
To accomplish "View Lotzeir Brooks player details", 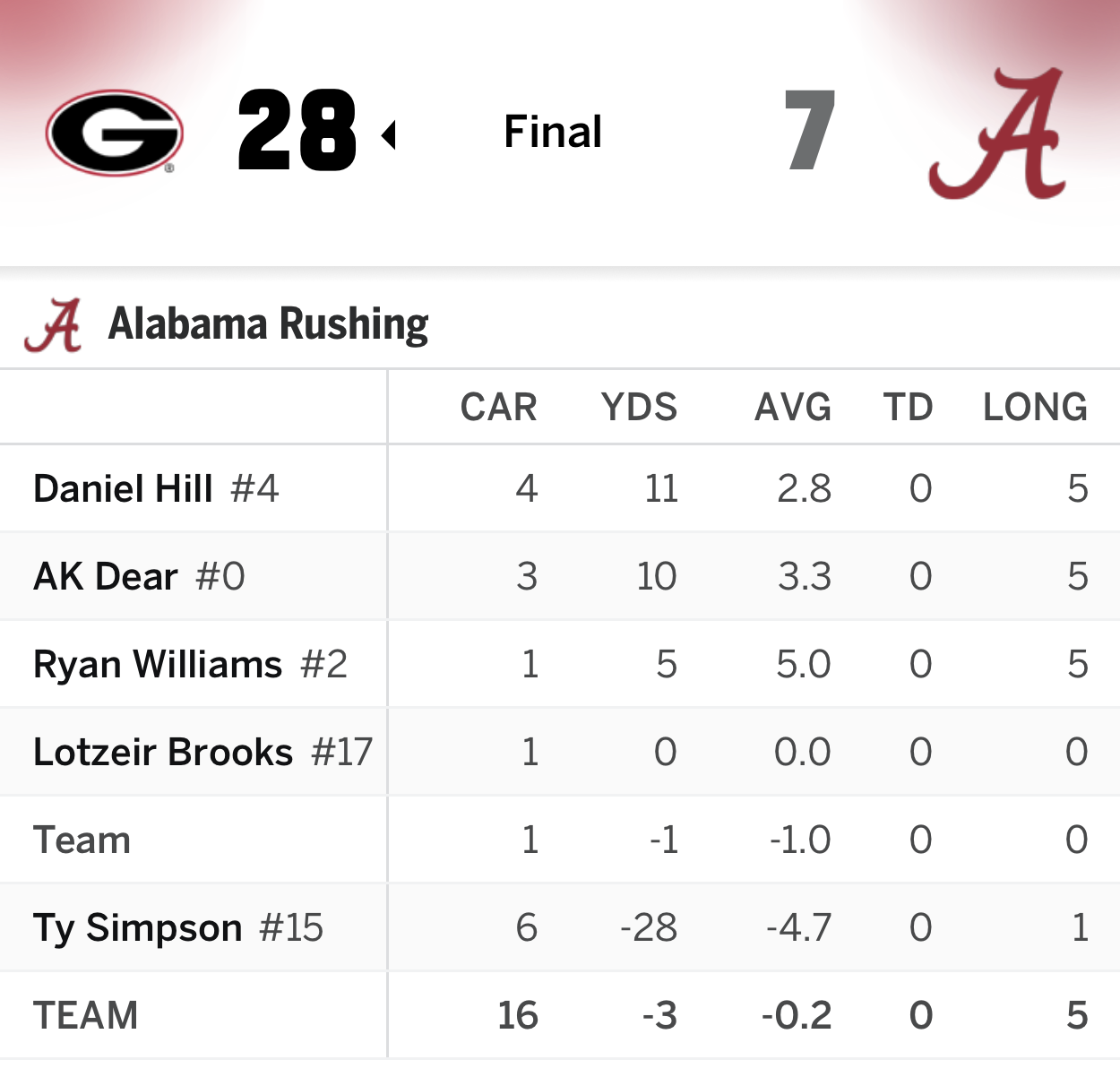I will (x=163, y=753).
